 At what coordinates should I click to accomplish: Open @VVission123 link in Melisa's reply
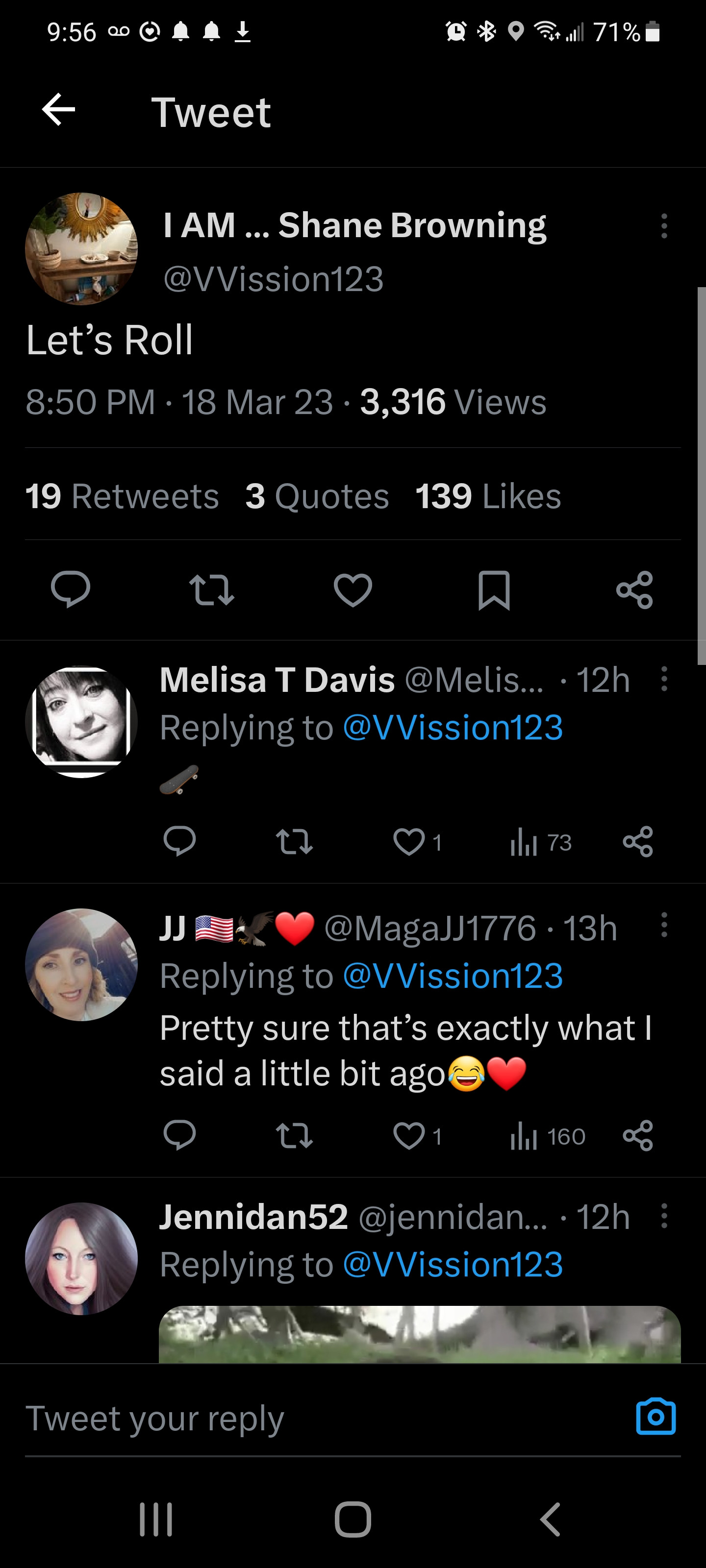(x=453, y=727)
